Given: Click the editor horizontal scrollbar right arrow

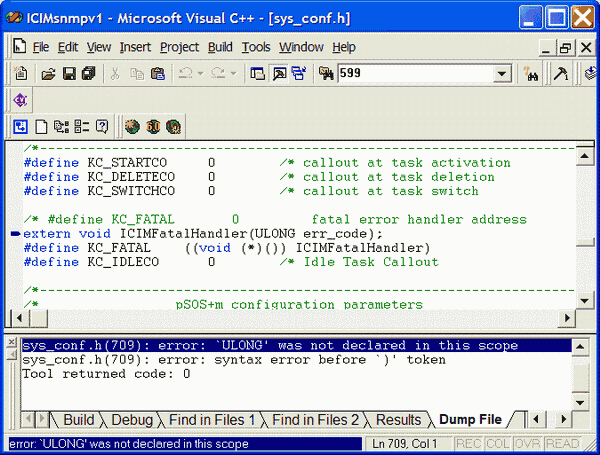Looking at the screenshot, I should (x=567, y=318).
